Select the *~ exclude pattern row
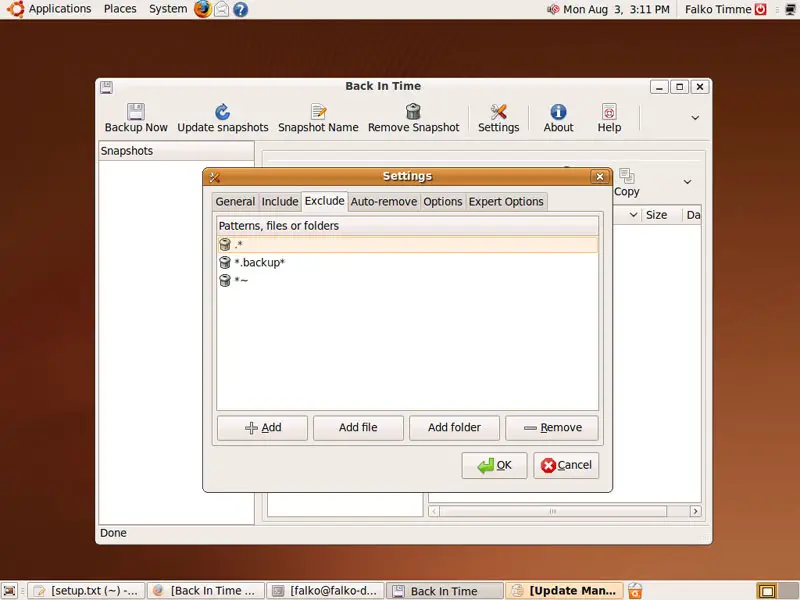800x600 pixels. [x=407, y=280]
